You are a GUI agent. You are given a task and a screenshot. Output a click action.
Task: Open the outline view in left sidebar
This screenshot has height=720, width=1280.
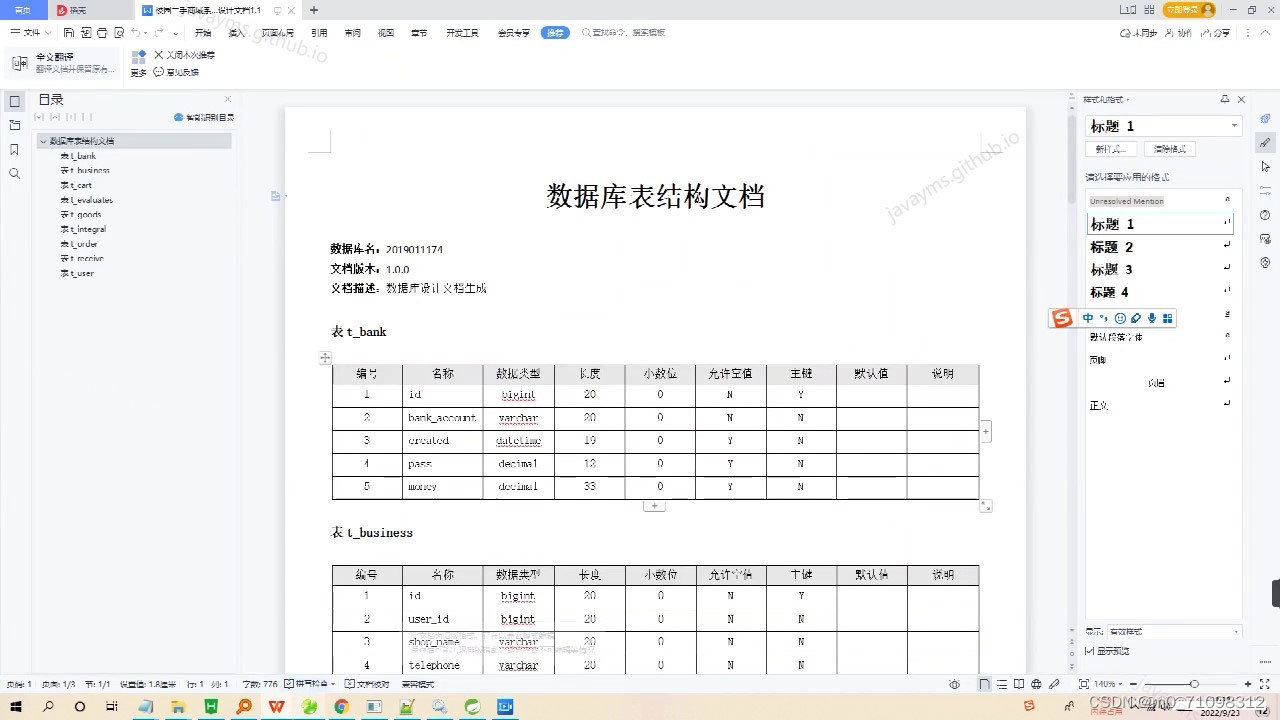pos(15,101)
